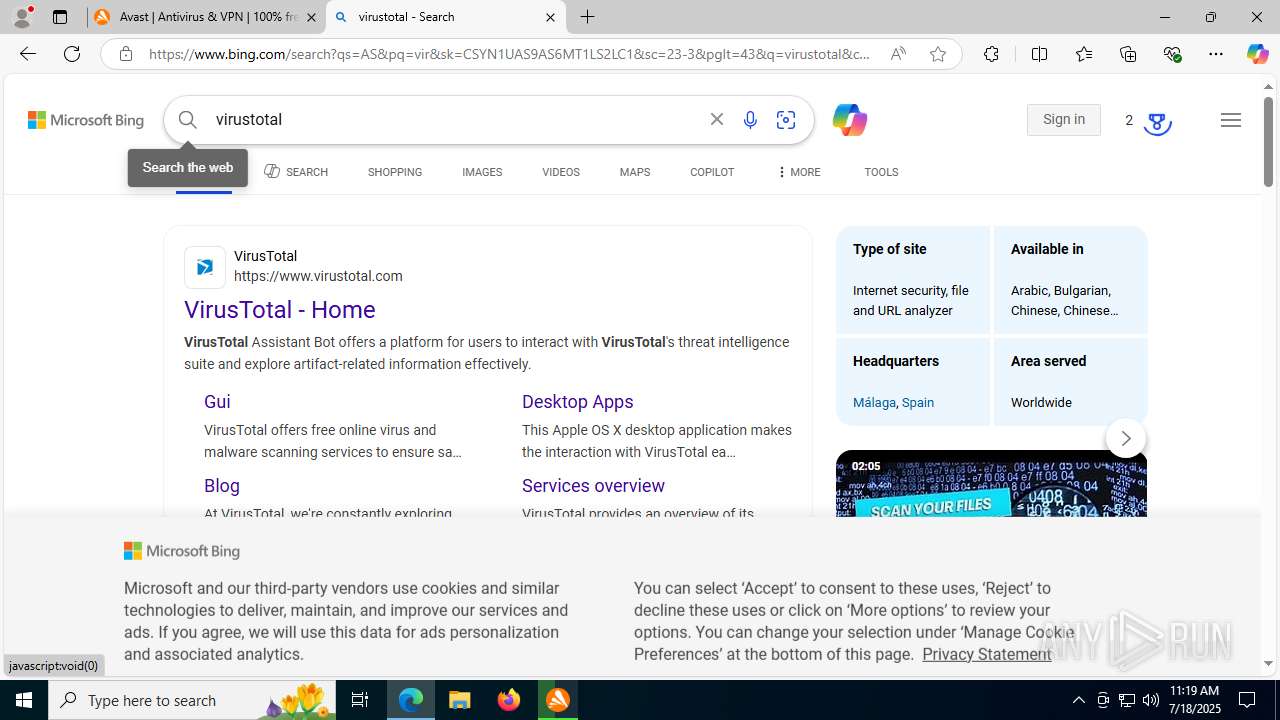Screen dimensions: 1280x720
Task: Click the browser Back arrow
Action: point(28,54)
